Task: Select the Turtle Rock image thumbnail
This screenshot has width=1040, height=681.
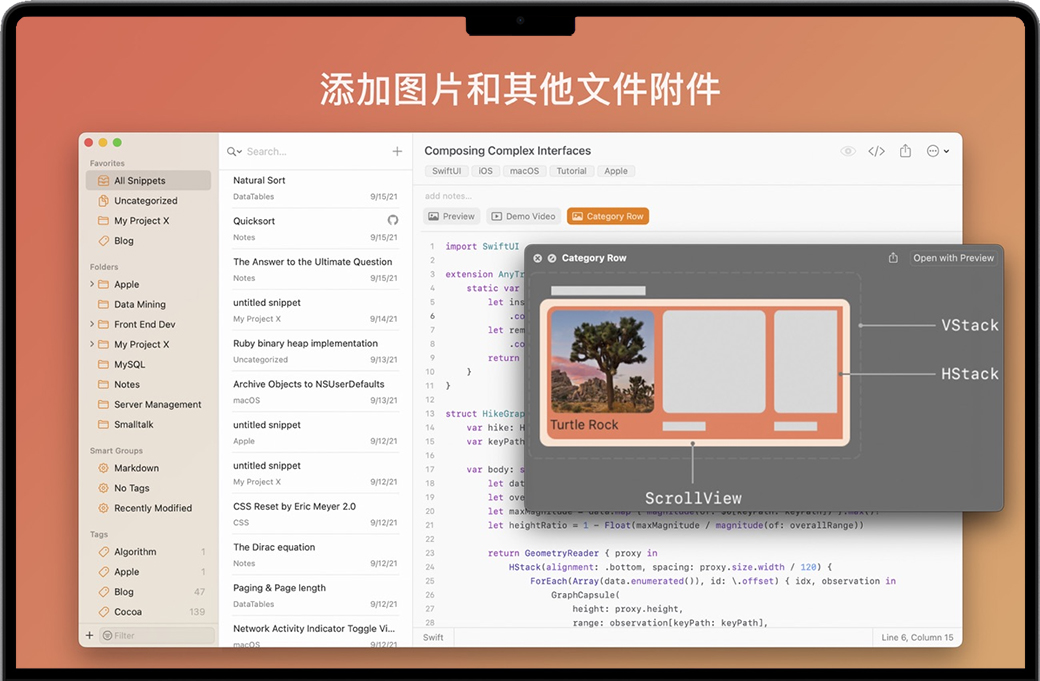Action: click(x=602, y=362)
